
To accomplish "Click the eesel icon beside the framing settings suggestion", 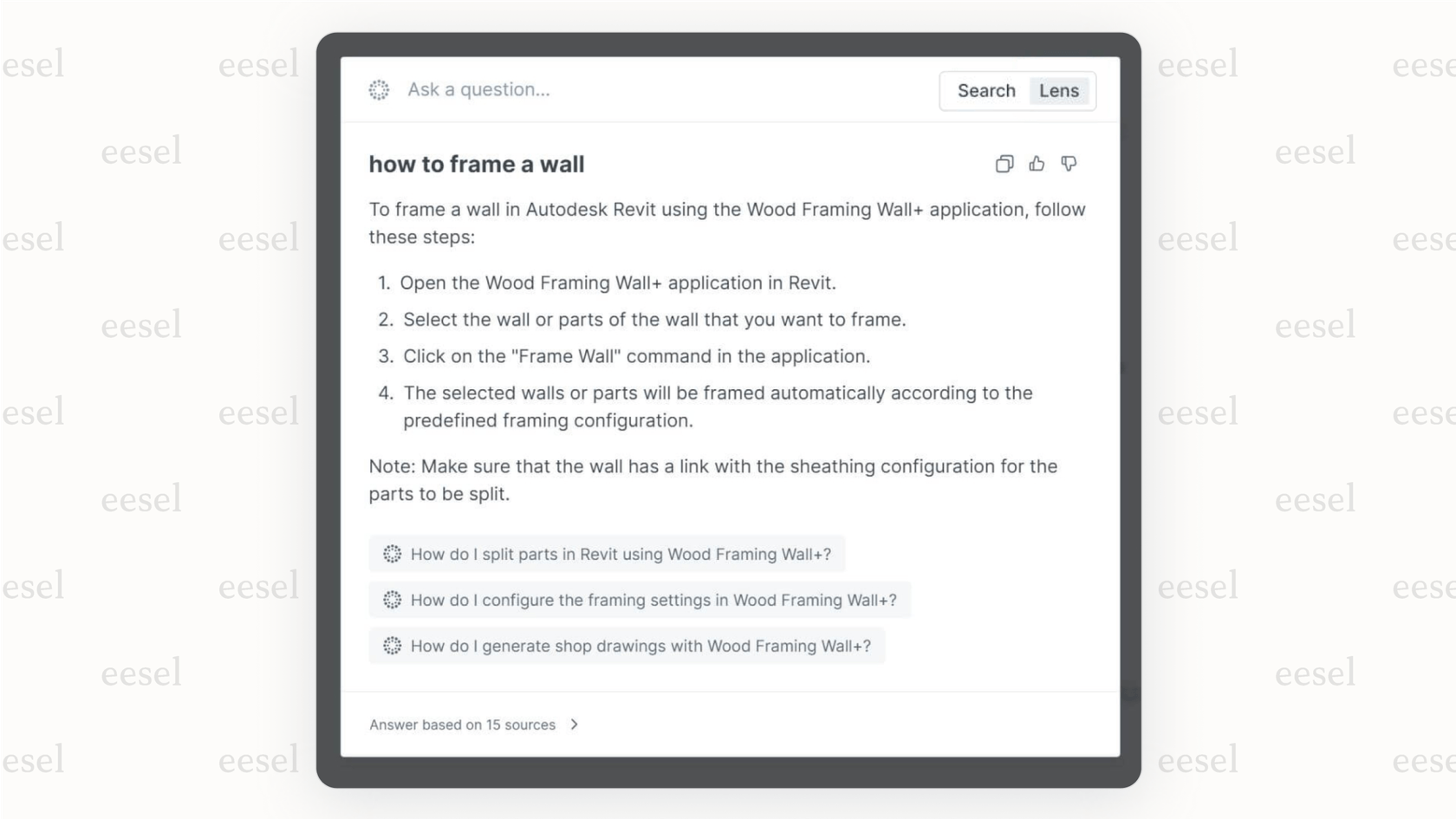I will (393, 600).
